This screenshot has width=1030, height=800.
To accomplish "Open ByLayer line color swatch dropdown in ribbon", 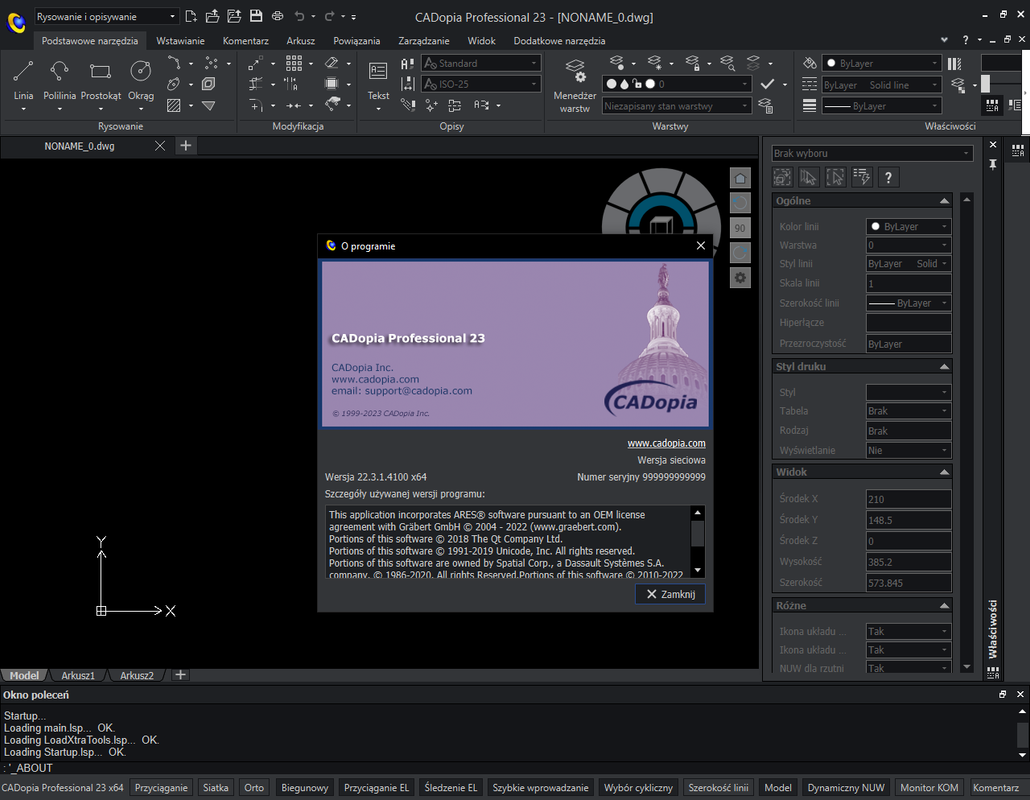I will [882, 63].
